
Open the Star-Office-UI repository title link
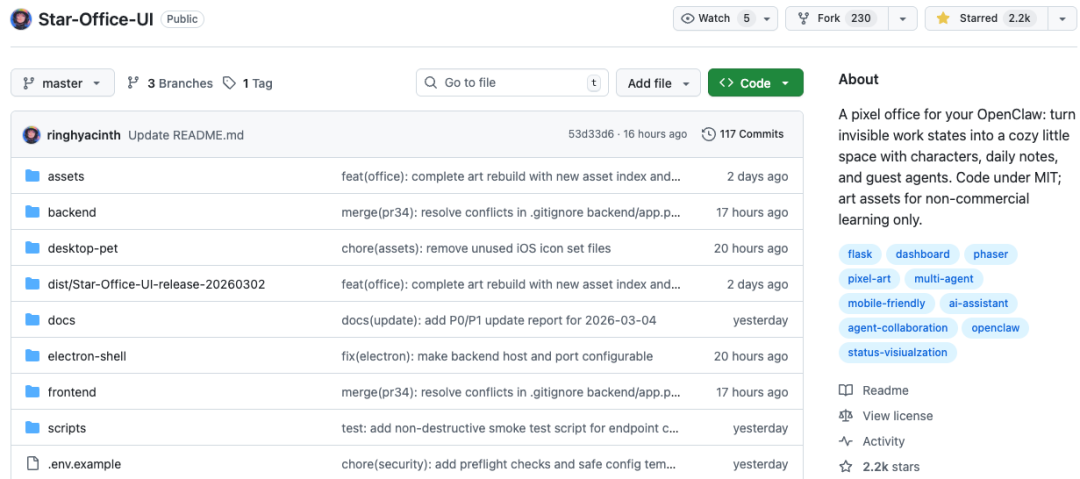96,19
